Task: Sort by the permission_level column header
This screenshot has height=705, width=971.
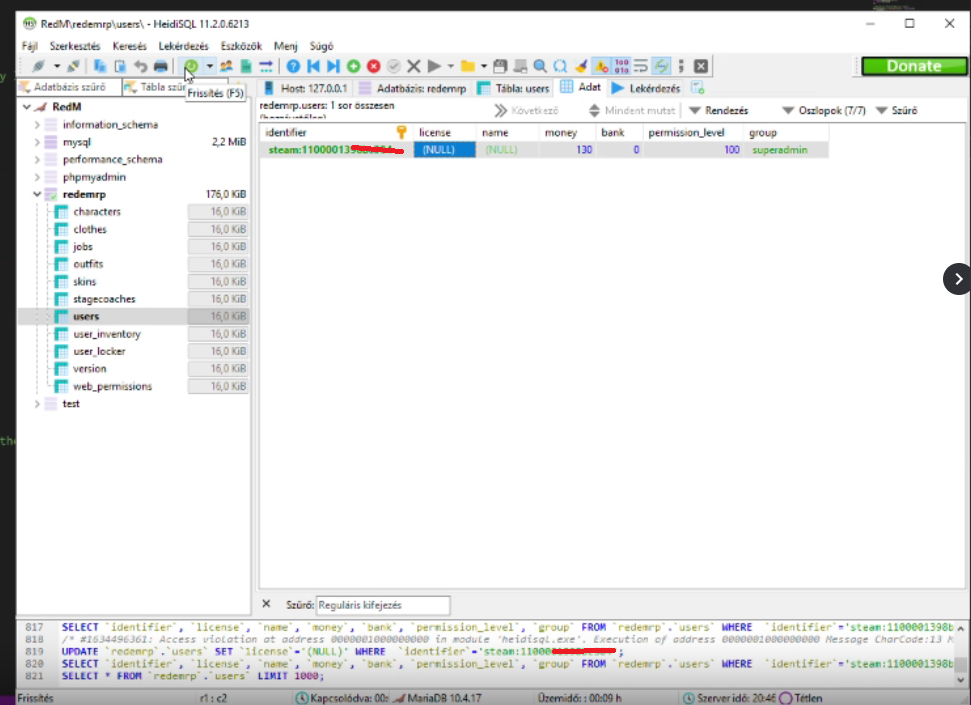Action: [x=693, y=133]
